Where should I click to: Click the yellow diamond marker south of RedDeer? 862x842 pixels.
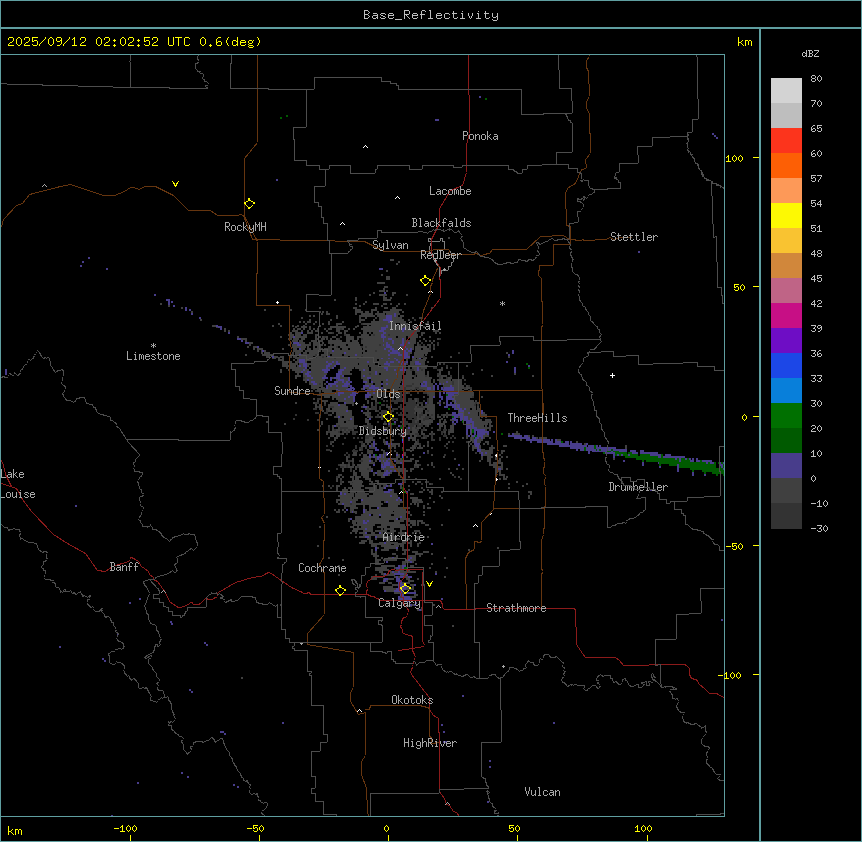pyautogui.click(x=426, y=281)
